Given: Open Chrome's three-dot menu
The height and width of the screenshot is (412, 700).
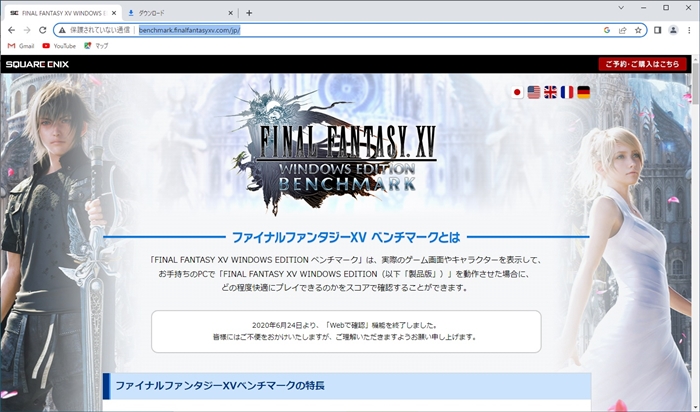Looking at the screenshot, I should coord(689,30).
